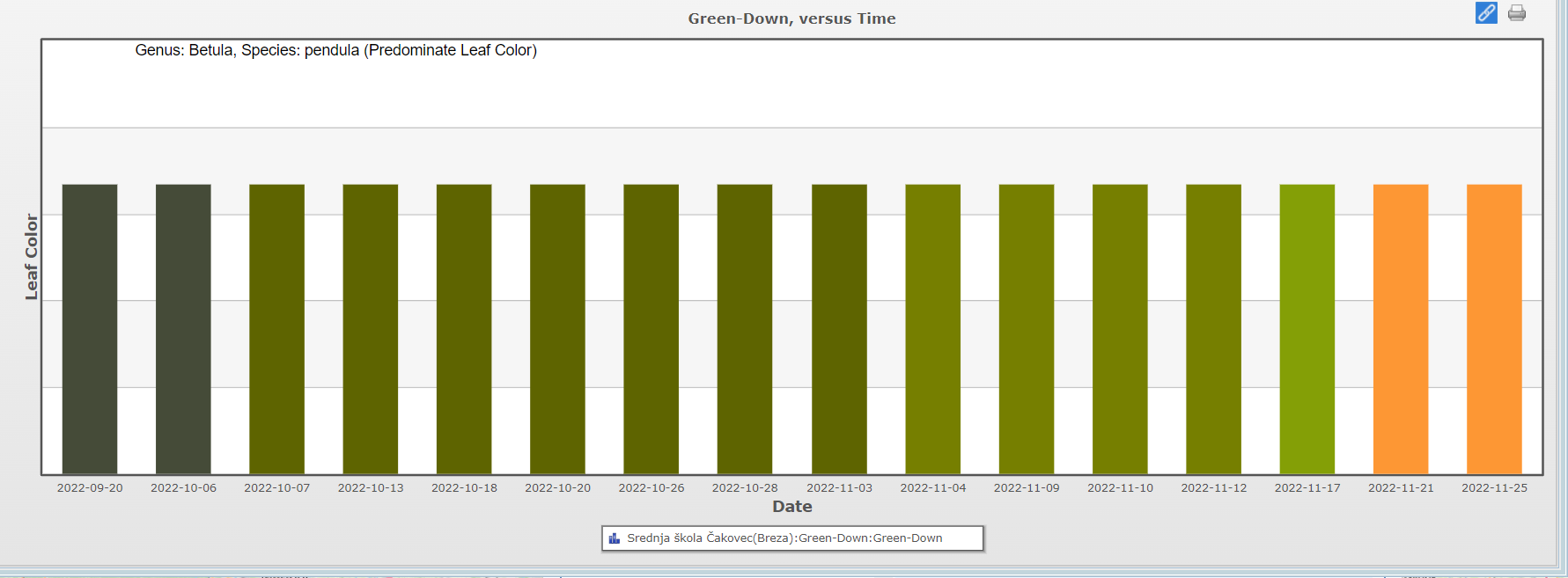Select the olive bar for 2022-10-07
The width and height of the screenshot is (1568, 578).
[276, 329]
